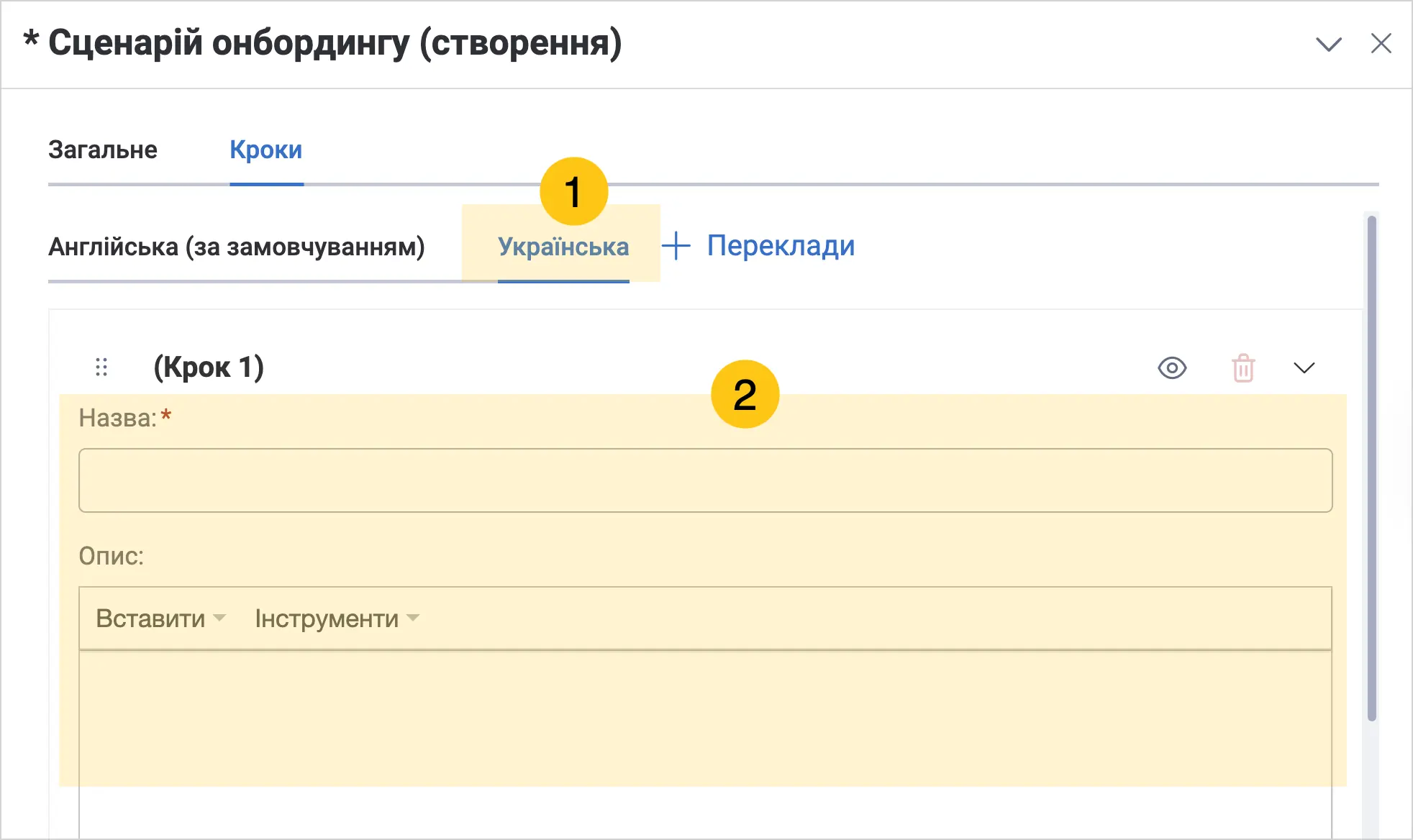Click the yellow annotation marker number 1

[x=573, y=192]
